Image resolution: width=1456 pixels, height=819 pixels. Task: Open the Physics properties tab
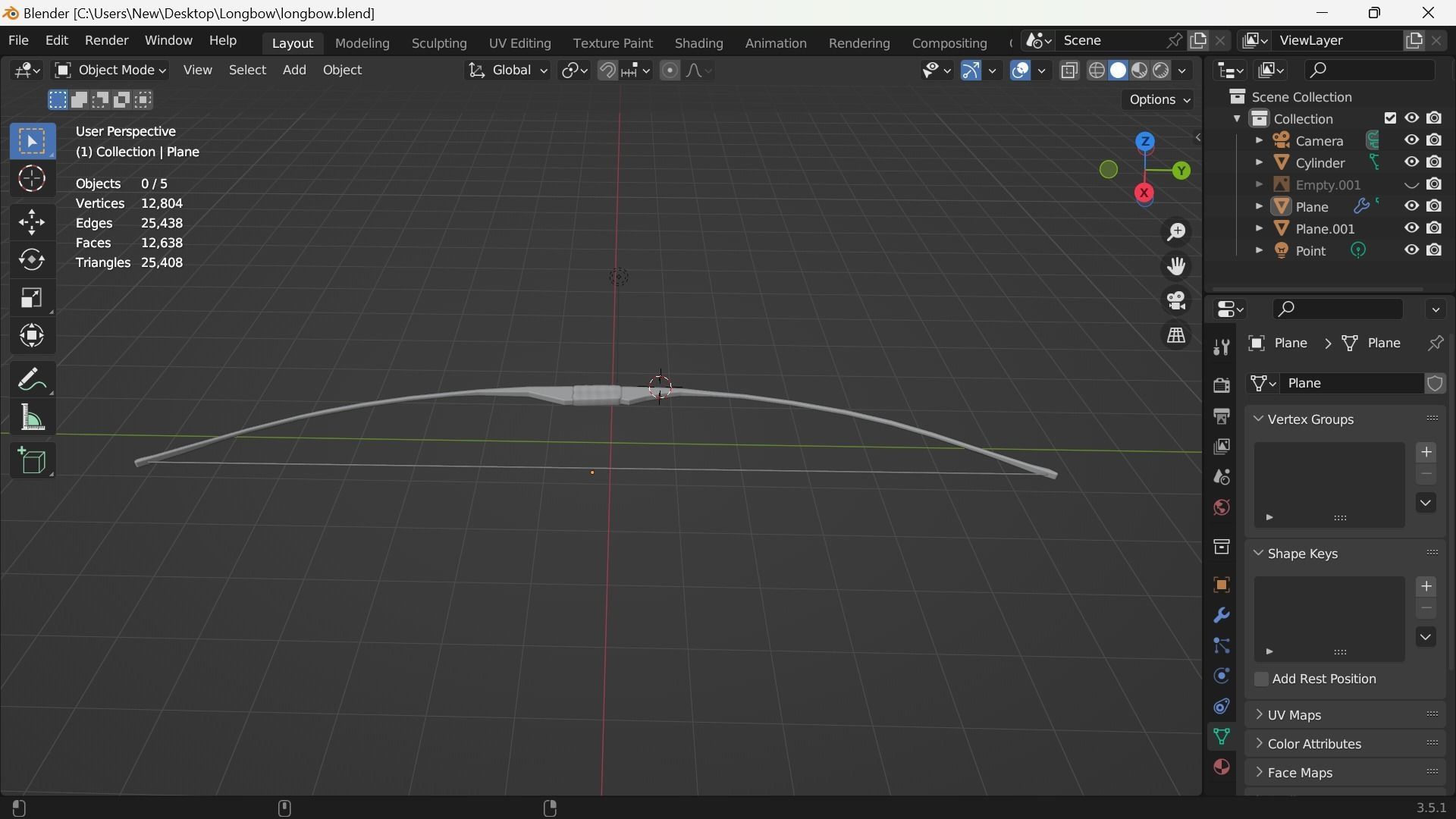pyautogui.click(x=1221, y=675)
